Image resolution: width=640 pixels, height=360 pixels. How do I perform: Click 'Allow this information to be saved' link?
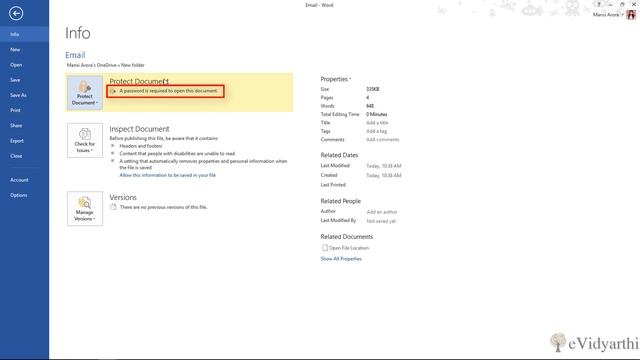[x=167, y=175]
